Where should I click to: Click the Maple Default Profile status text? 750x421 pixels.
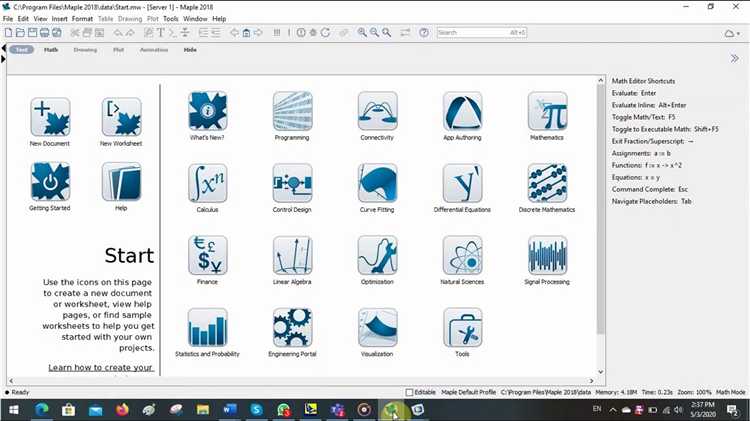pos(468,392)
